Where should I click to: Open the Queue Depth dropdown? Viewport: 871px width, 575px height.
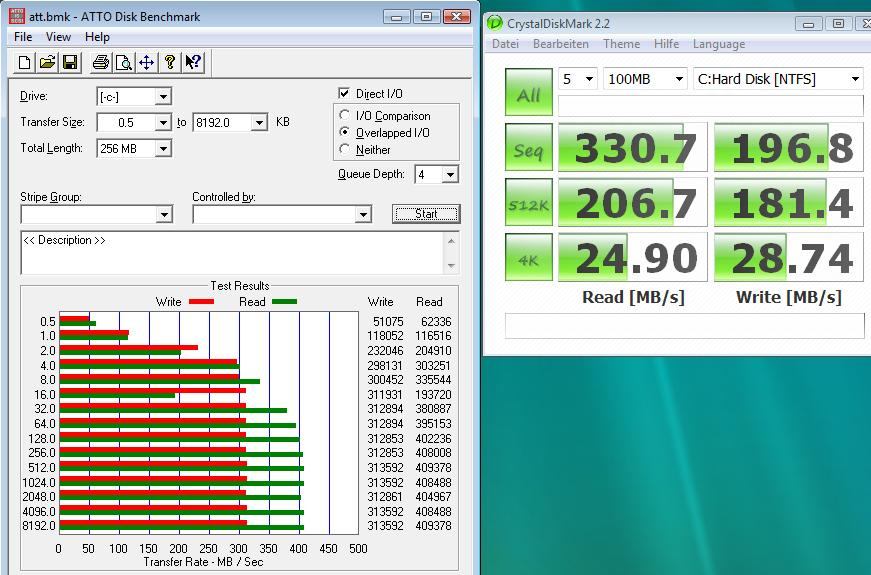(x=450, y=174)
